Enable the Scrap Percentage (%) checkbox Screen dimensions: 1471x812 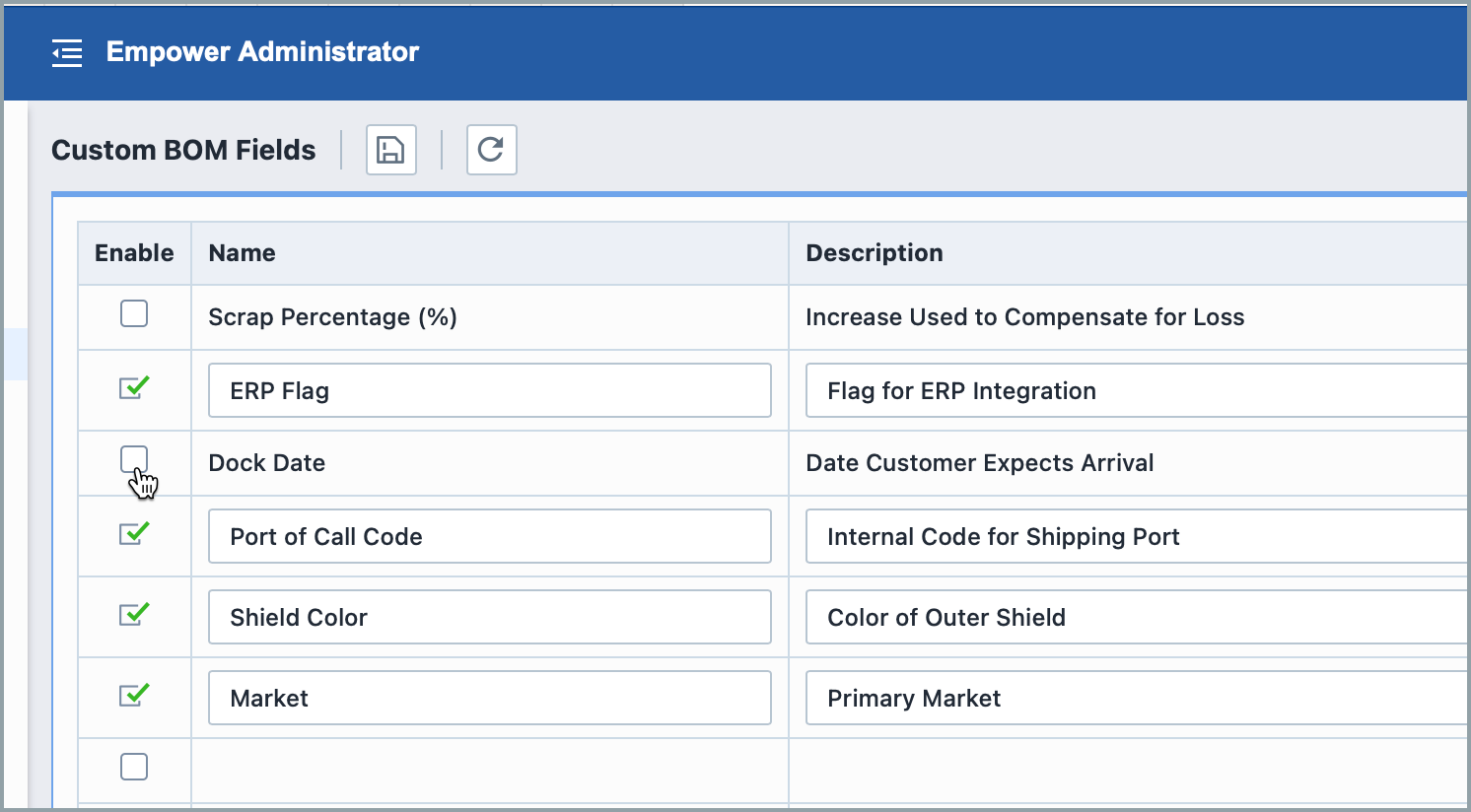click(134, 313)
